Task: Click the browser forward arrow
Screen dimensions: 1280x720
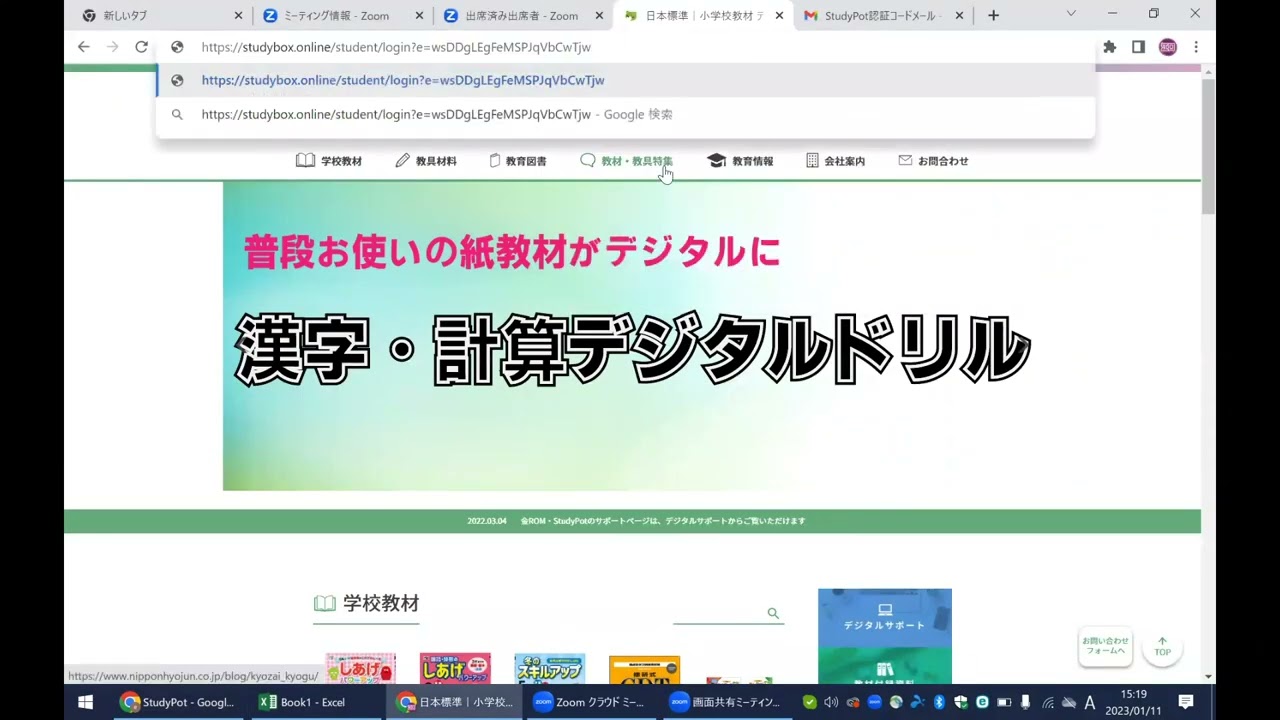Action: [x=113, y=47]
